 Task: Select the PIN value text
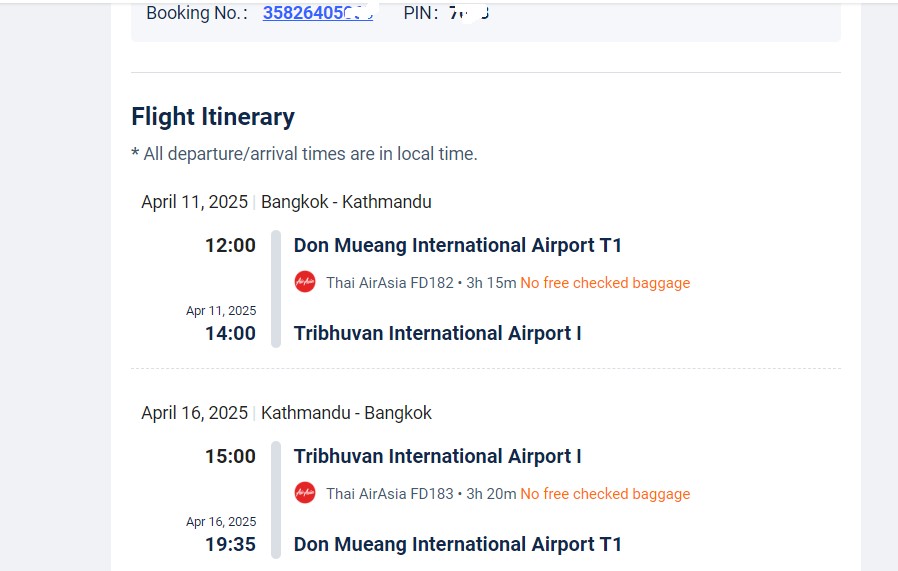tap(469, 13)
